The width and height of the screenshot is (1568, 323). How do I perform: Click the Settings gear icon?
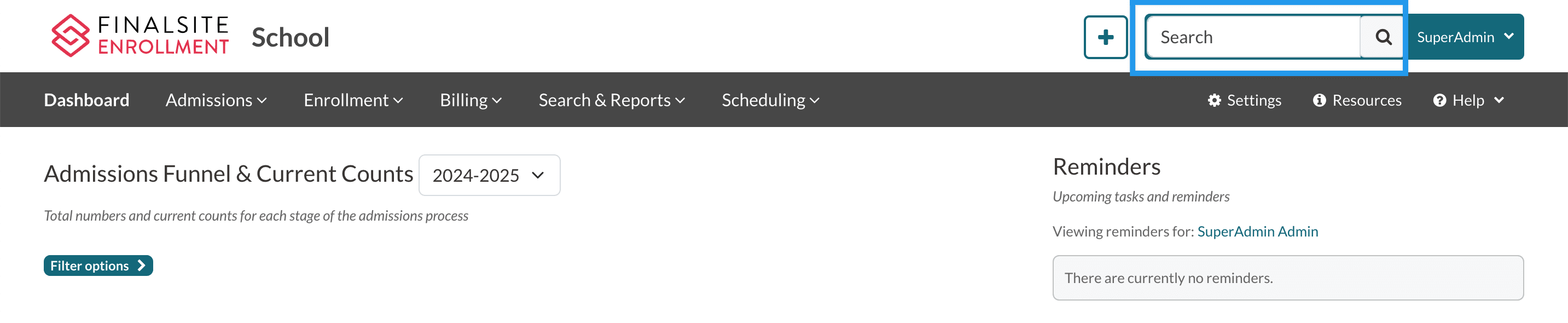(x=1213, y=100)
